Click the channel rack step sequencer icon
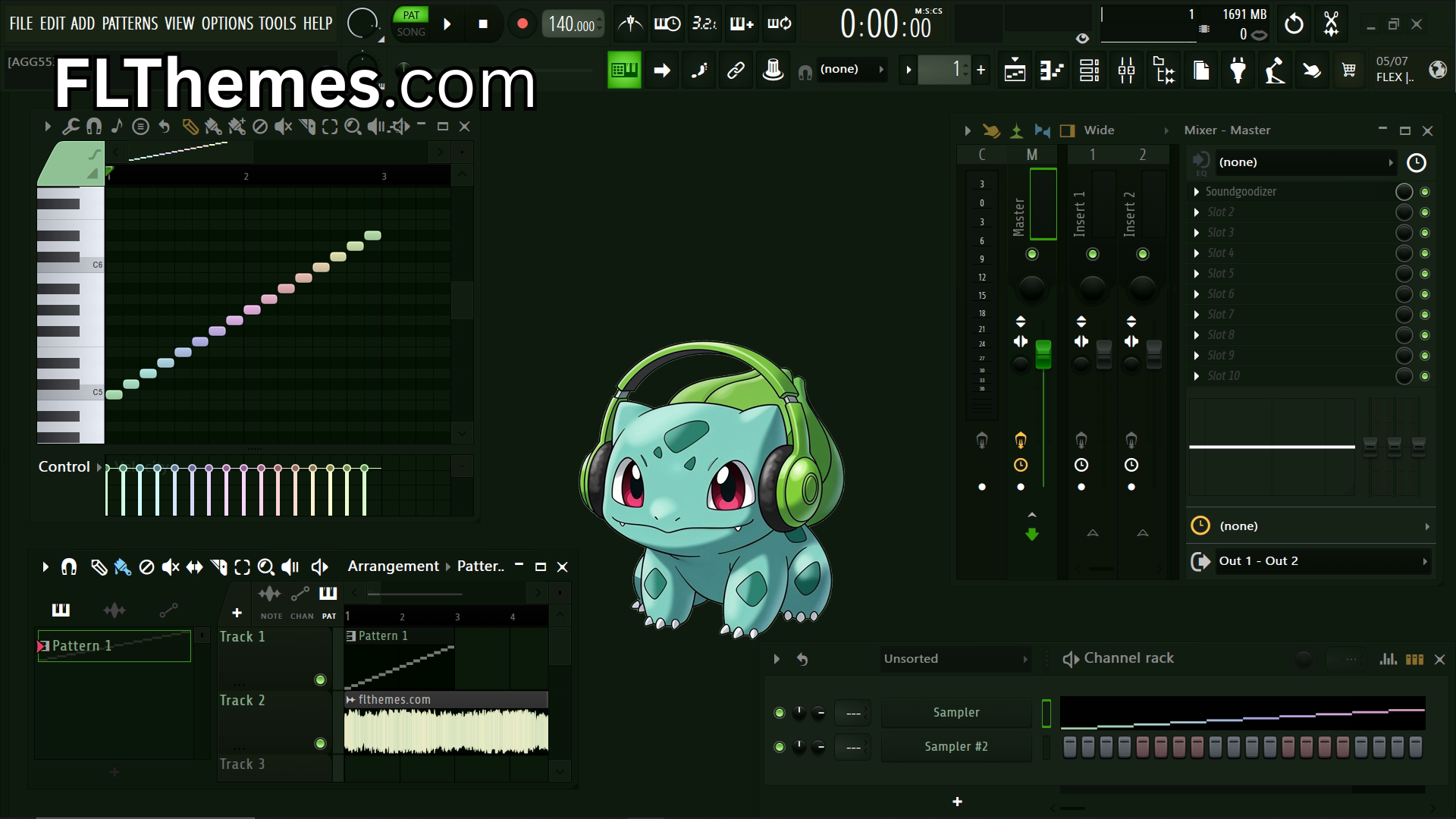The image size is (1456, 819). point(1414,659)
